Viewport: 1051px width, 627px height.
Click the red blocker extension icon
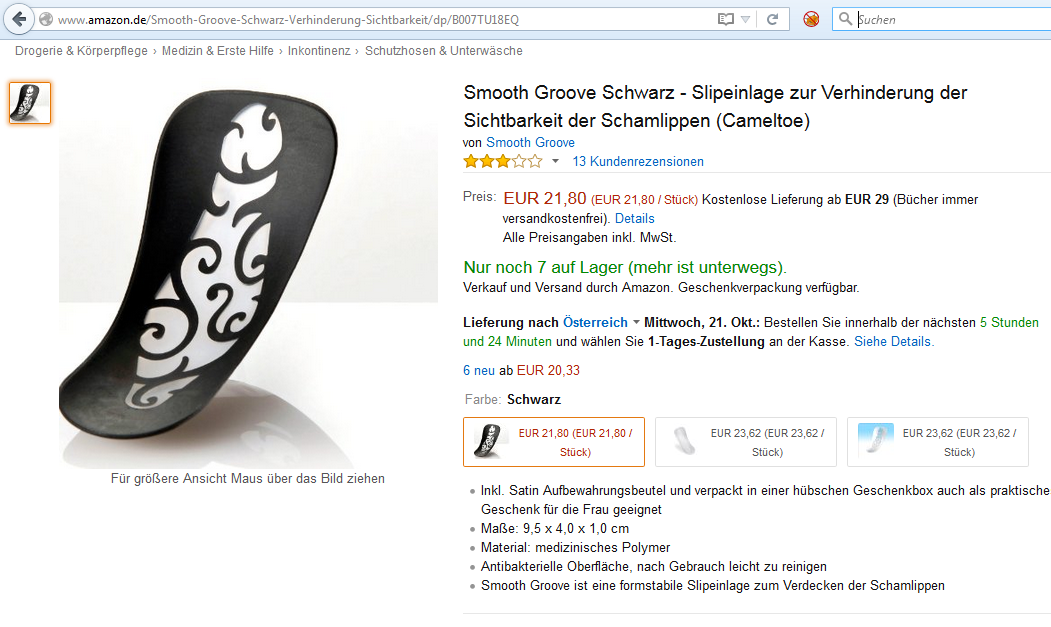point(811,19)
